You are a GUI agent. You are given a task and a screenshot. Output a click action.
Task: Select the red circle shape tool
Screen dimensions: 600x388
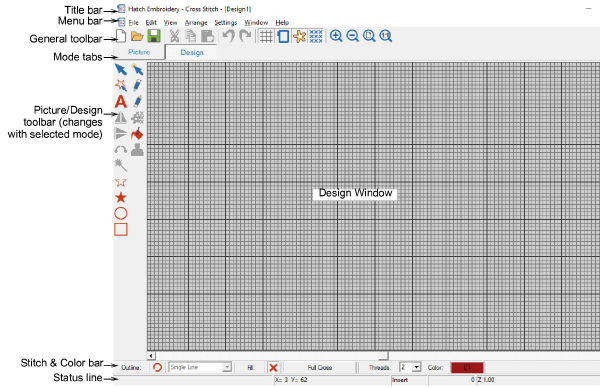pyautogui.click(x=121, y=213)
